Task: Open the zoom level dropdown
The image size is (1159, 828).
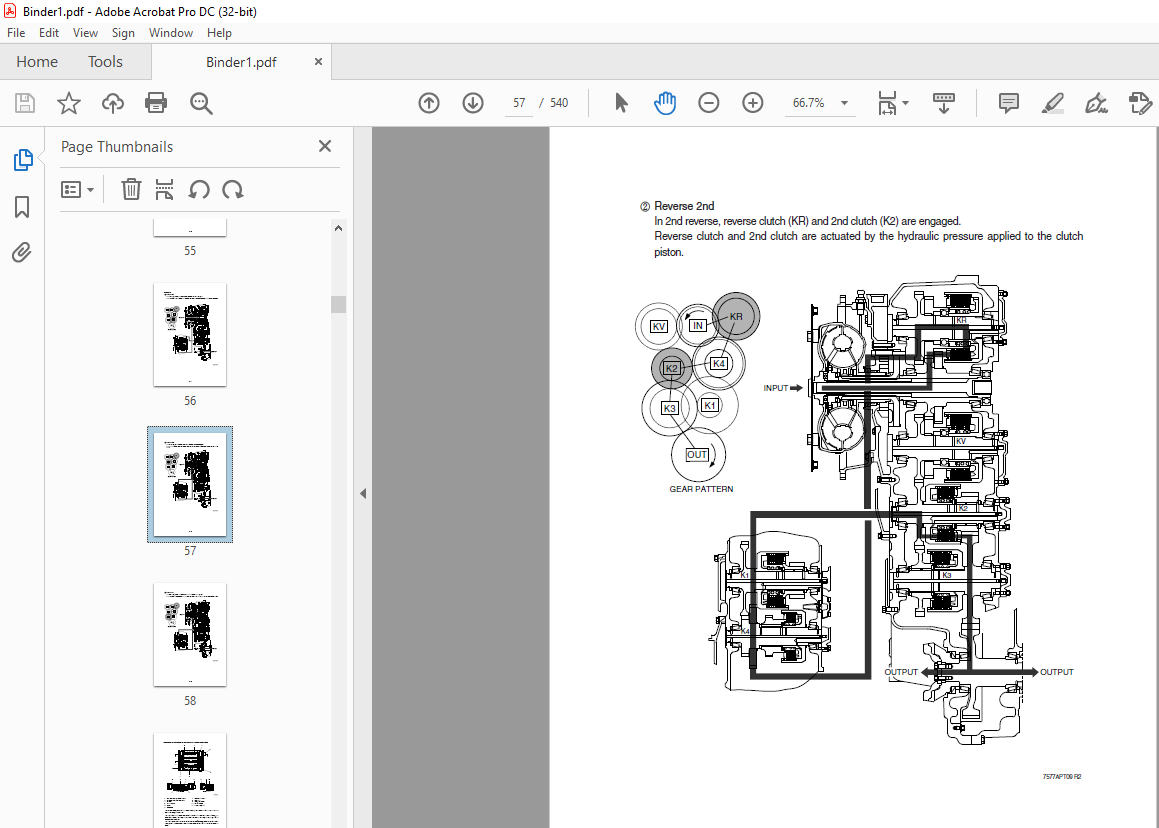Action: coord(844,103)
